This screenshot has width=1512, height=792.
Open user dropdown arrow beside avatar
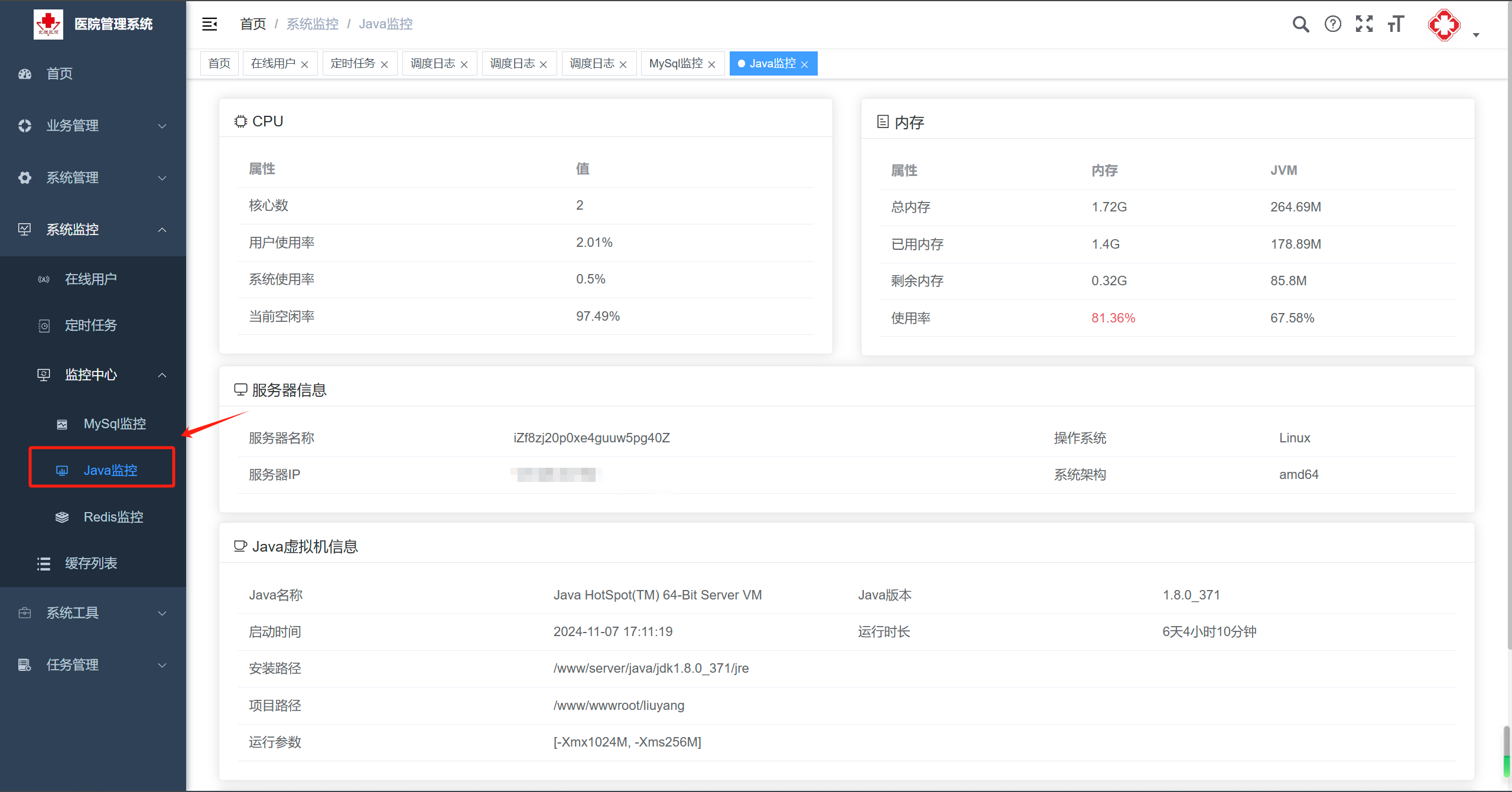[x=1476, y=35]
